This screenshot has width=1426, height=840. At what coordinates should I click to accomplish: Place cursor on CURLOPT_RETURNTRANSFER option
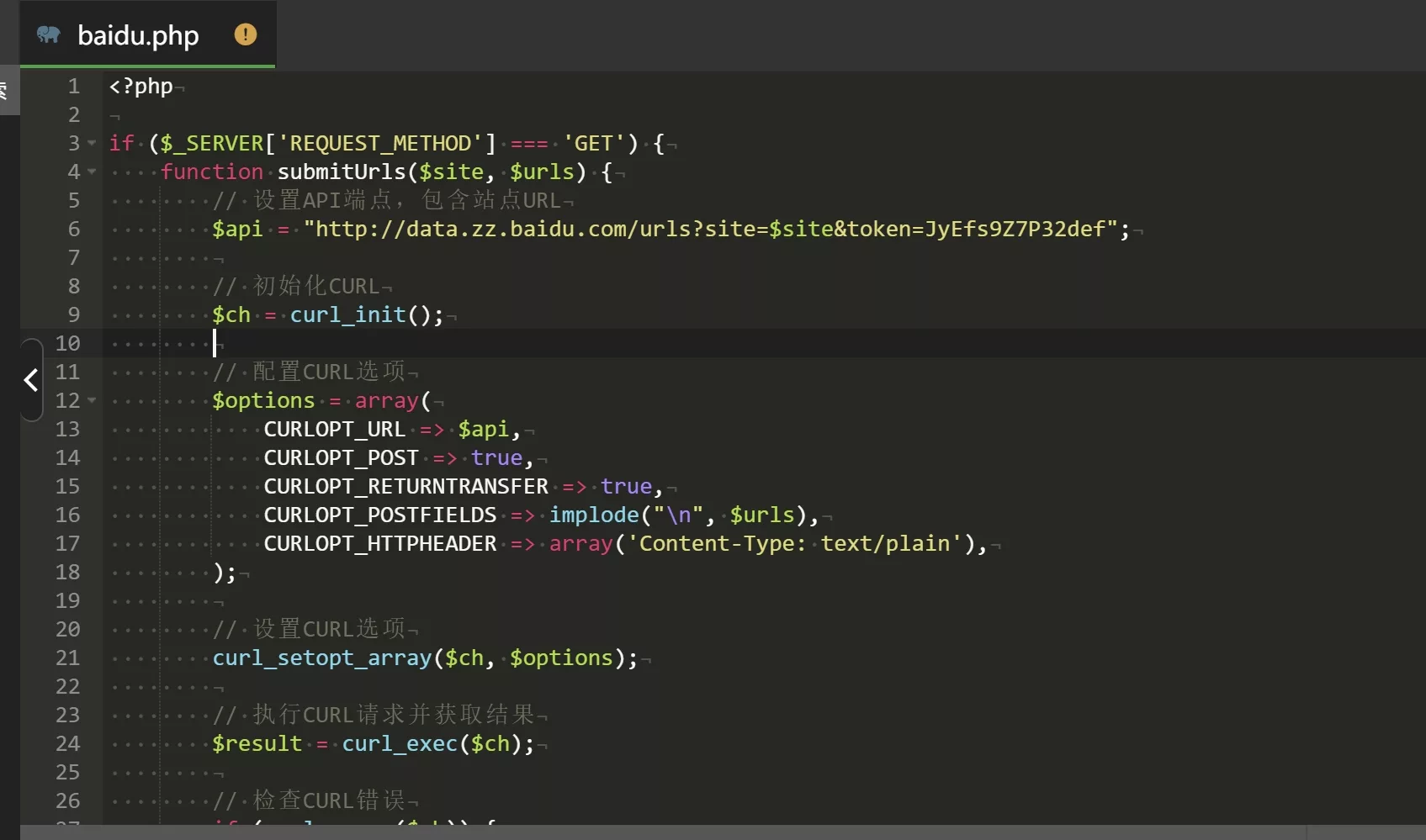click(x=406, y=487)
